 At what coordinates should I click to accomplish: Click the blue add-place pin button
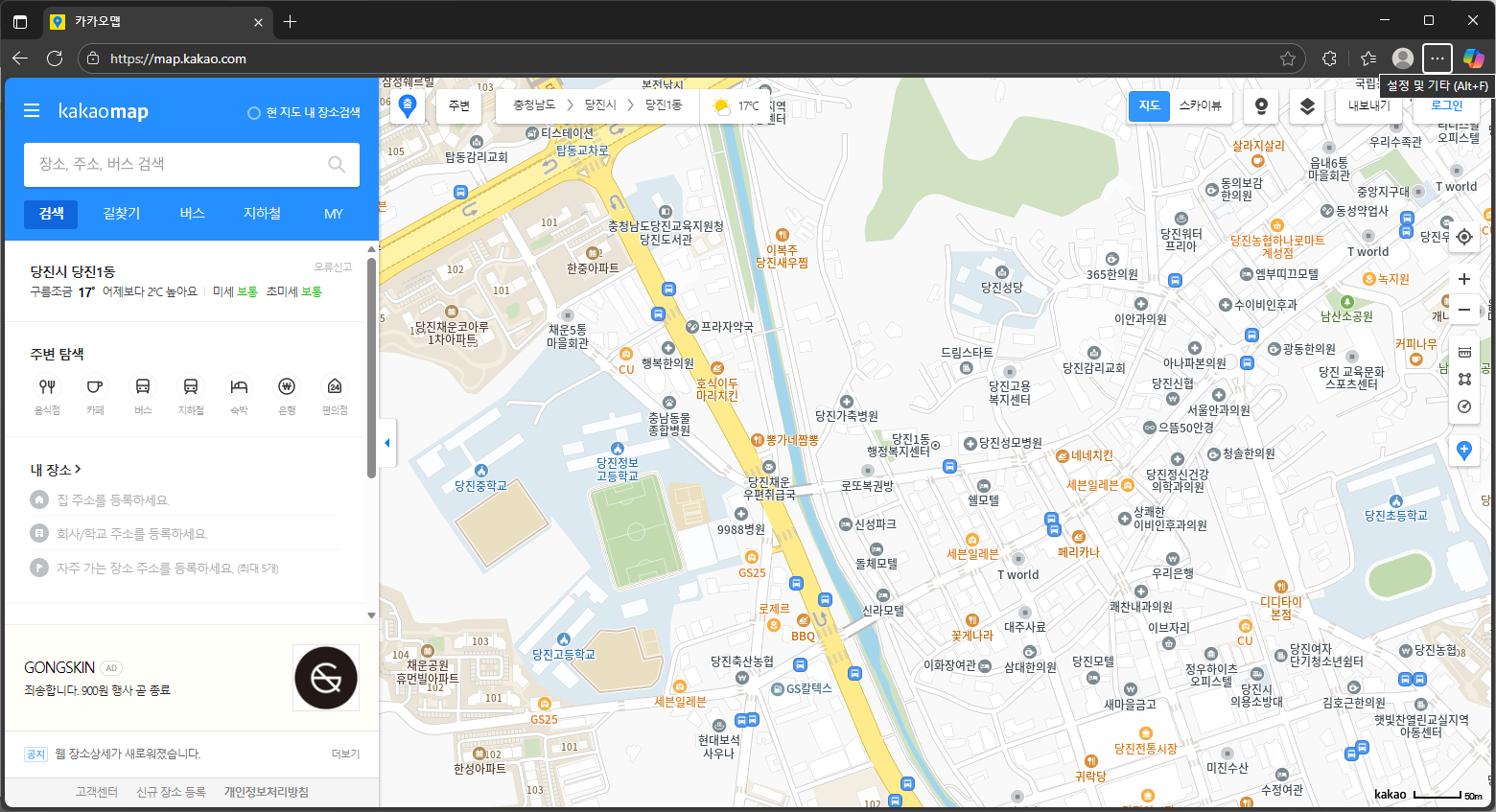coord(1464,450)
